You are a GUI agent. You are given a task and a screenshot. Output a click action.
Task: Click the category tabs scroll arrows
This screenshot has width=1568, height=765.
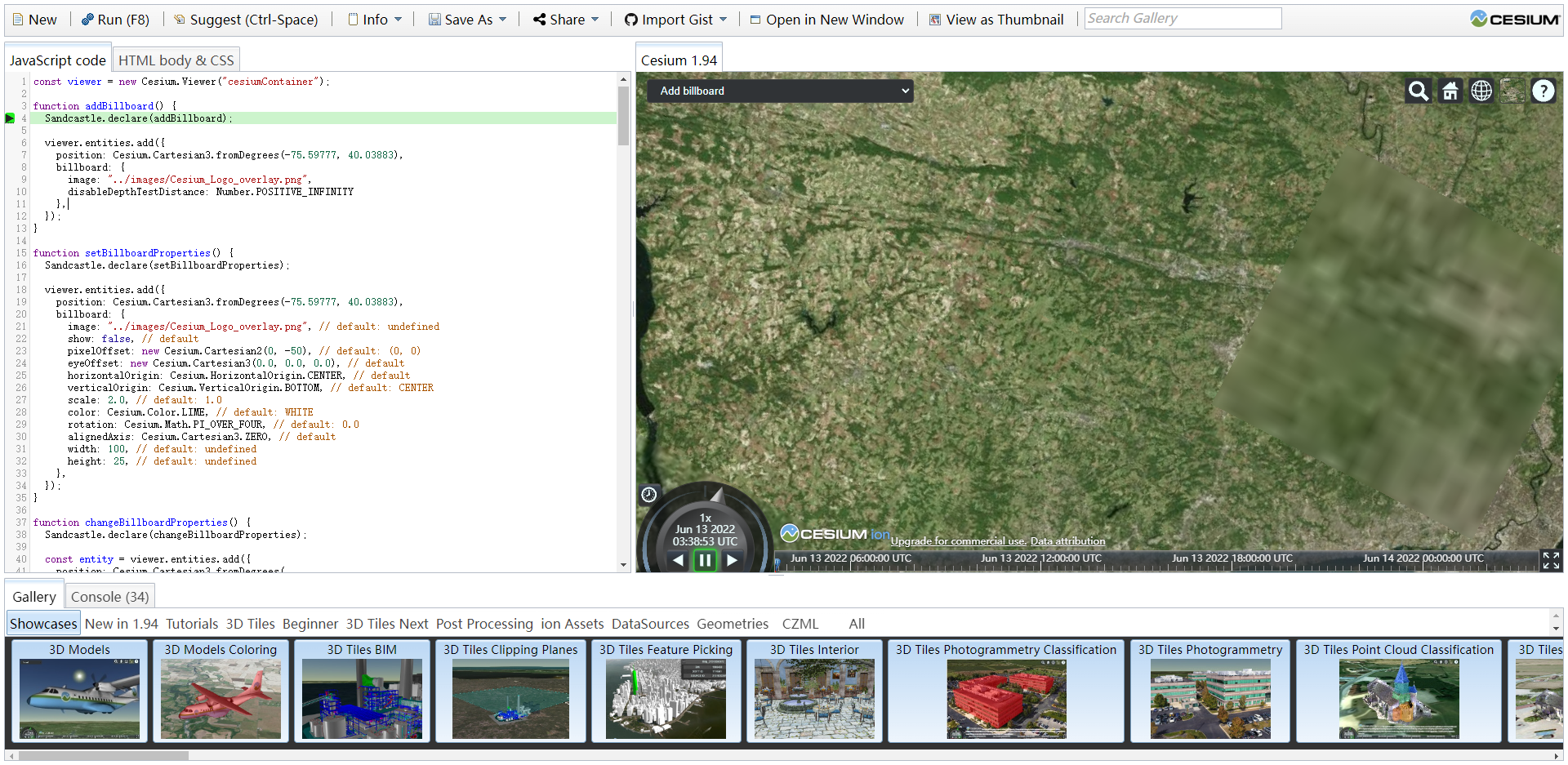coord(1557,623)
